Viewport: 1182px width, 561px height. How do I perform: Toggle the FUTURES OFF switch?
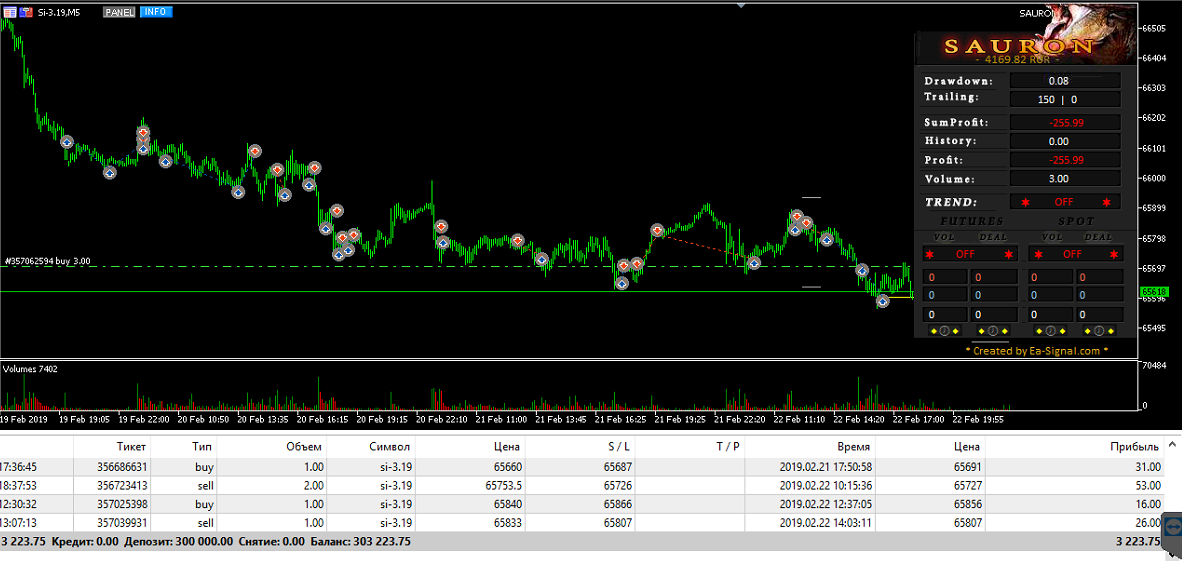[x=965, y=254]
